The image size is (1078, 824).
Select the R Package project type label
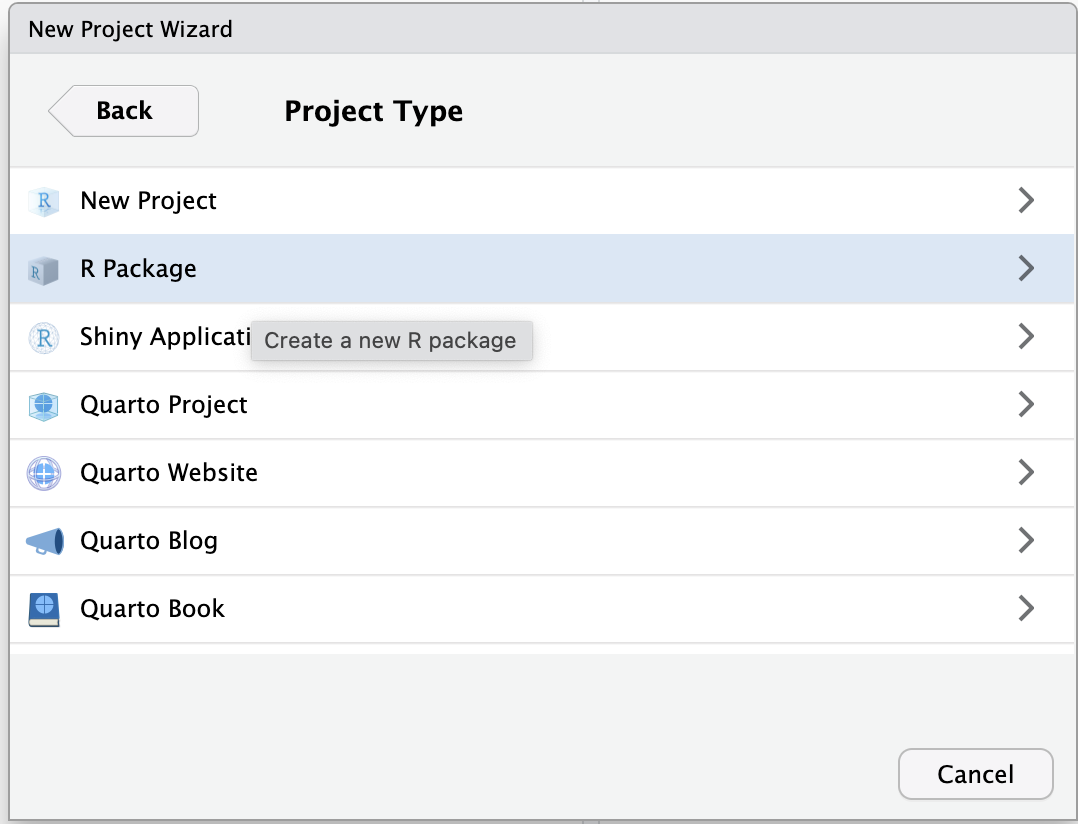tap(138, 269)
